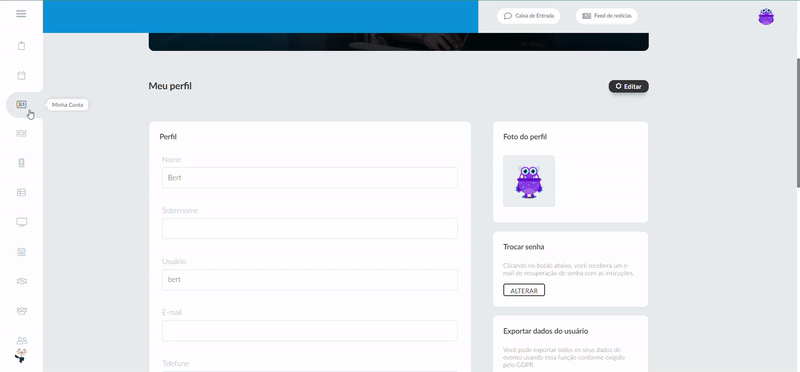Click the clipboard icon in sidebar

21,46
